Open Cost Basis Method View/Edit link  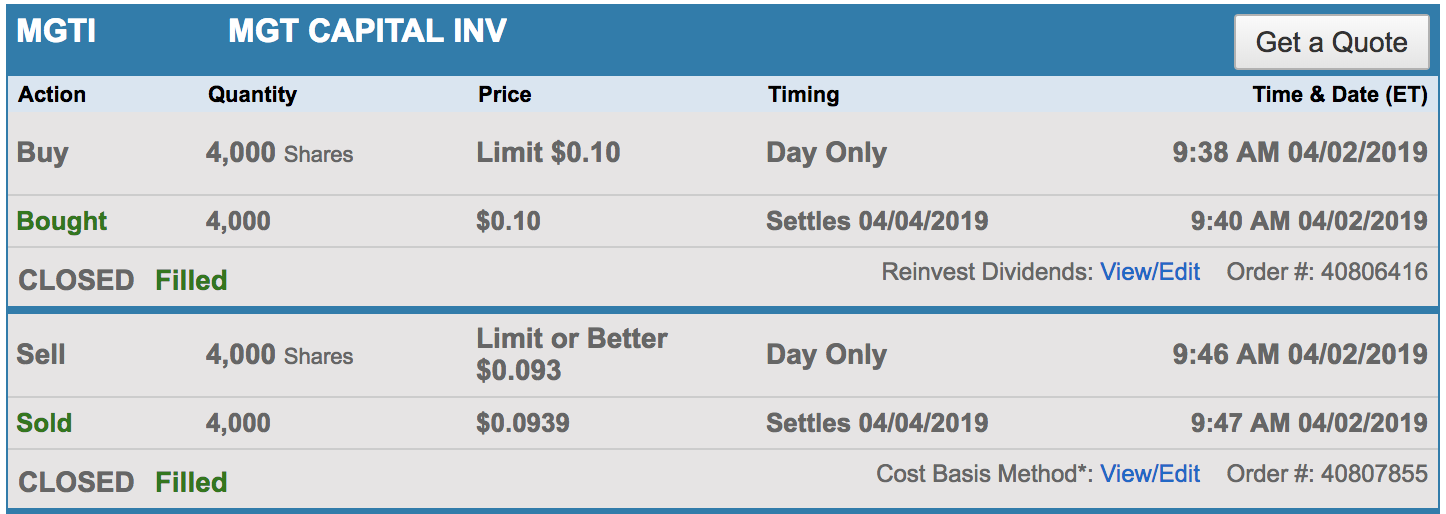tap(1150, 473)
